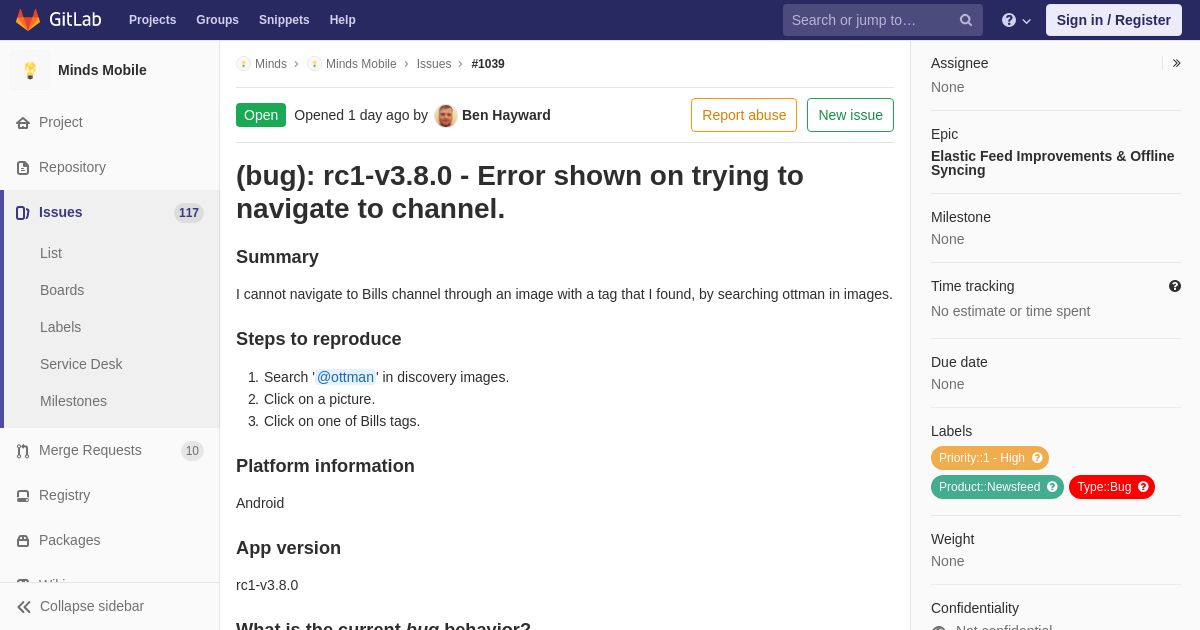Screen dimensions: 1200x630
Task: Click the Minds group avatar in breadcrumb
Action: 243,64
